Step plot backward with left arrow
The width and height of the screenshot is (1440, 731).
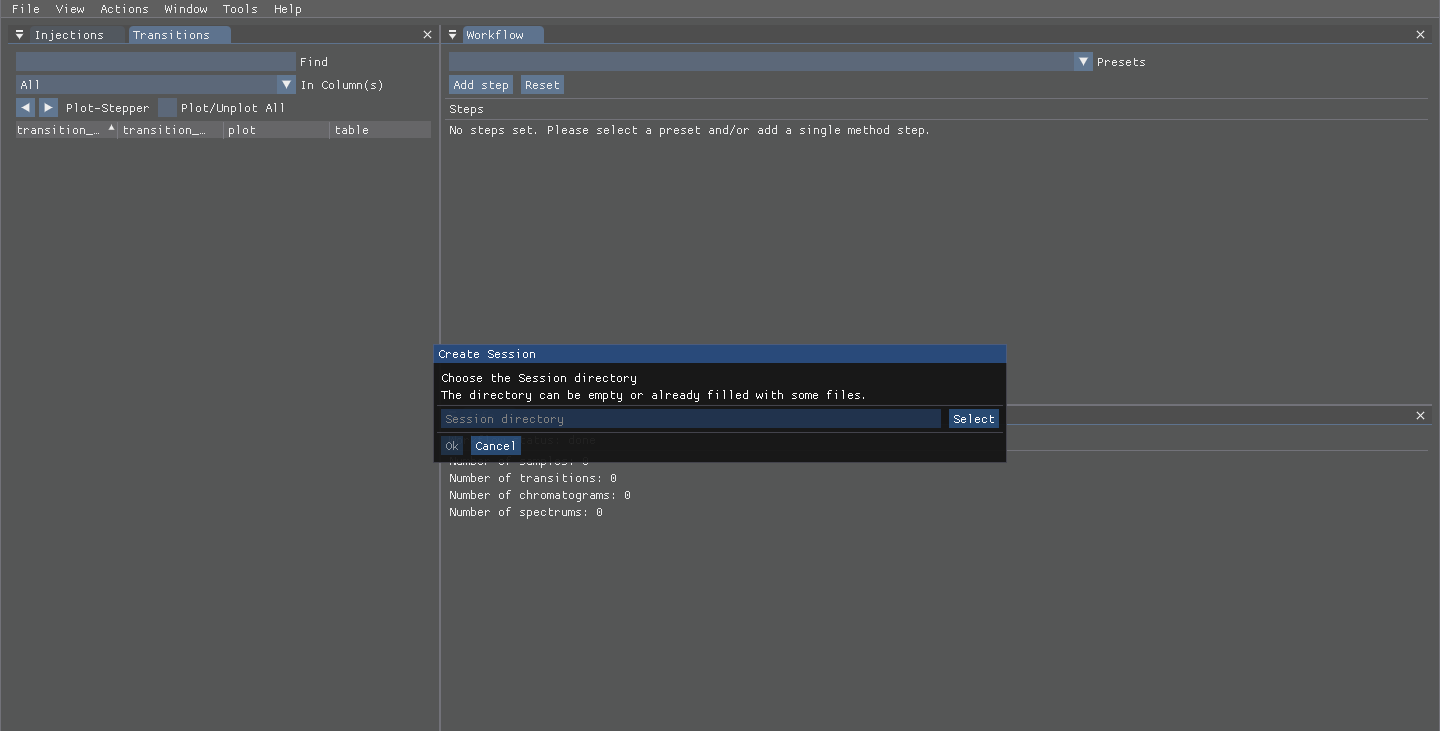coord(25,108)
